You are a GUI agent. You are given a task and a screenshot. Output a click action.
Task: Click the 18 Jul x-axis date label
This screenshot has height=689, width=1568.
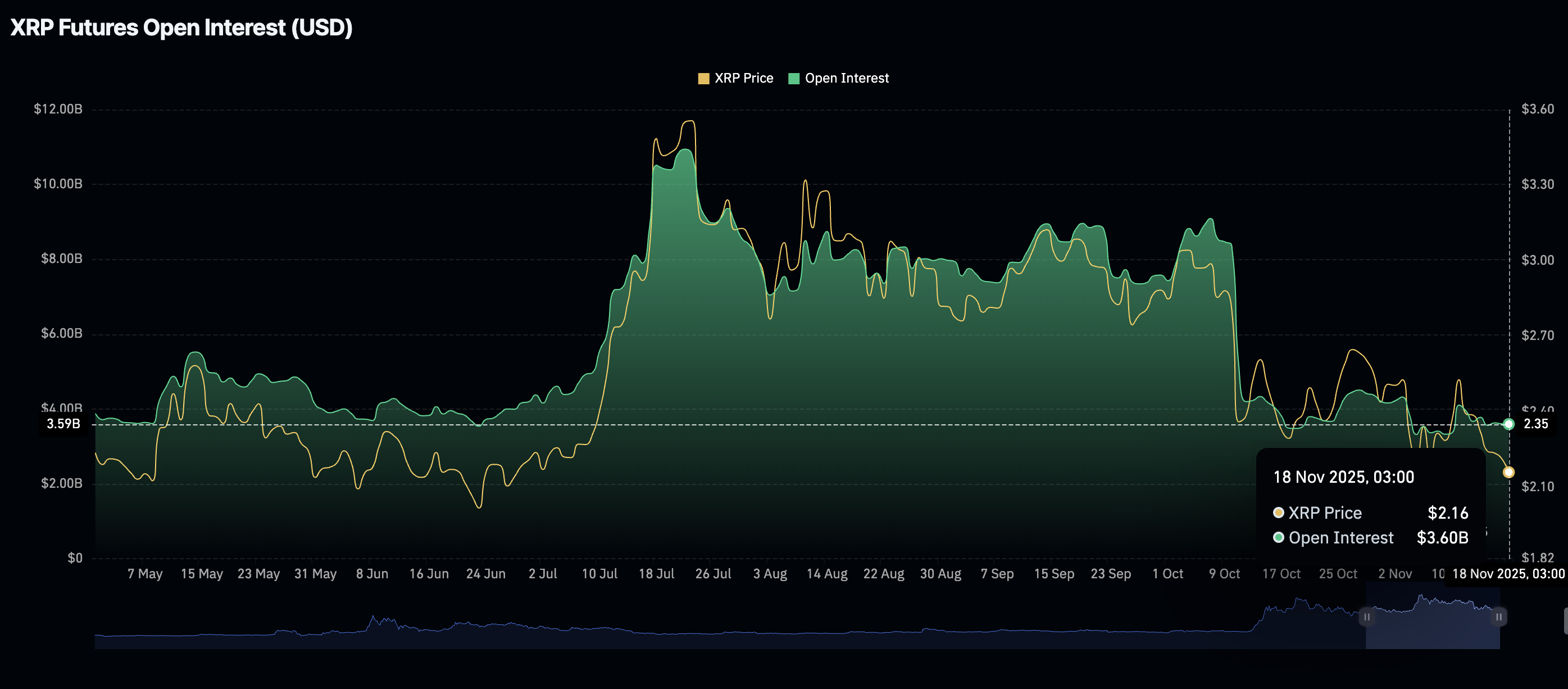[656, 573]
